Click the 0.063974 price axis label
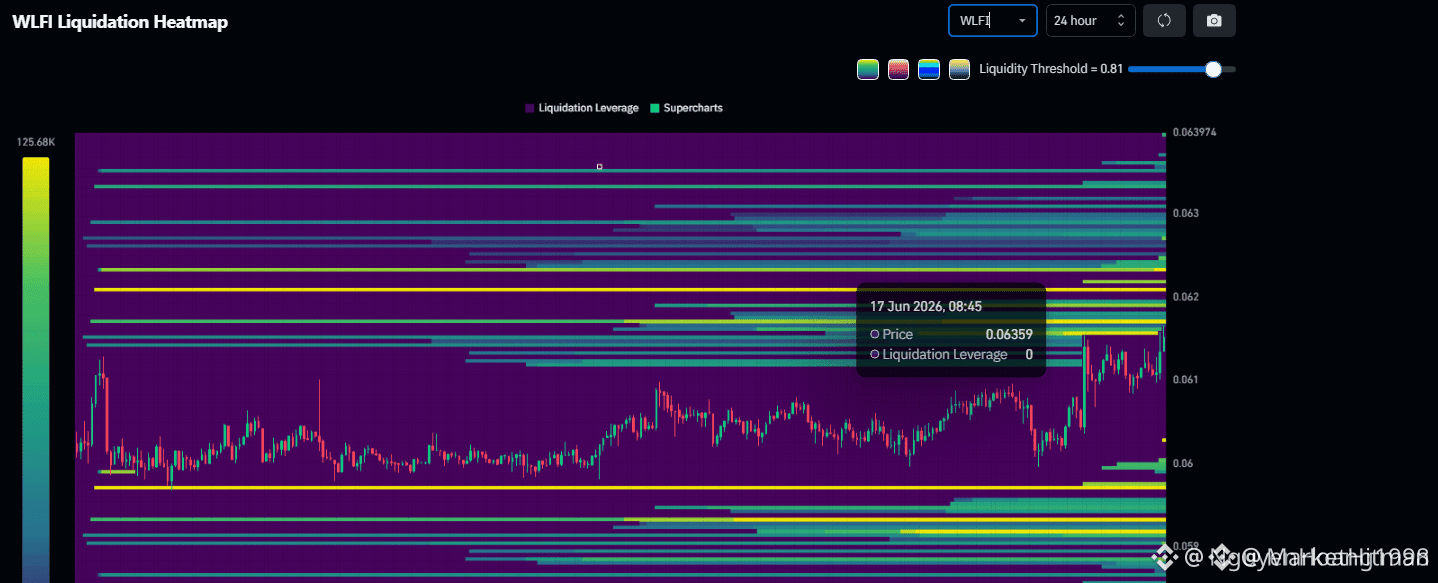This screenshot has height=583, width=1438. pyautogui.click(x=1194, y=132)
